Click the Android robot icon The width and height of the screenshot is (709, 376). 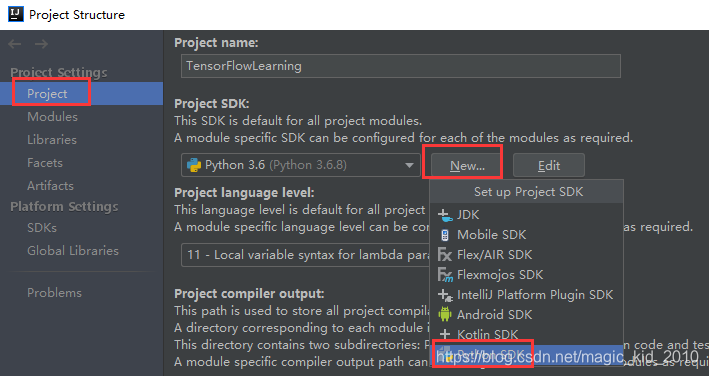[x=445, y=315]
